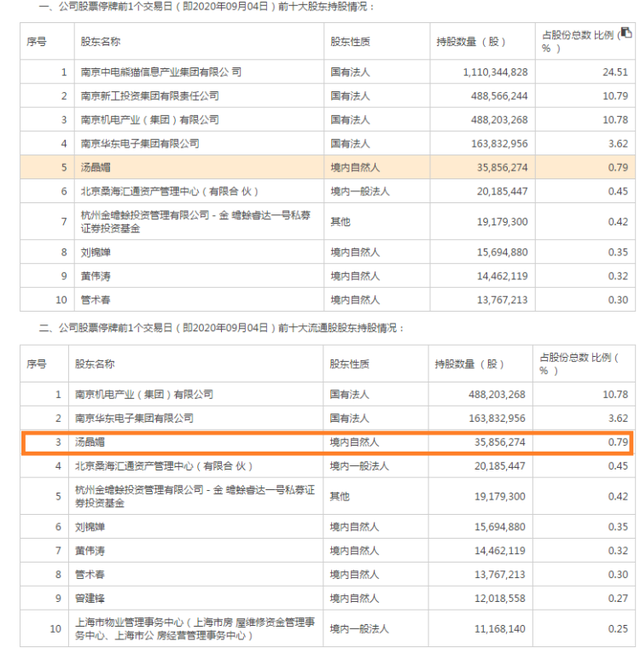Viewport: 640px width, 648px height.
Task: Select 杭州金蟾蜍投资管理有限公司 cell in 前十大股东 table
Action: pos(195,222)
